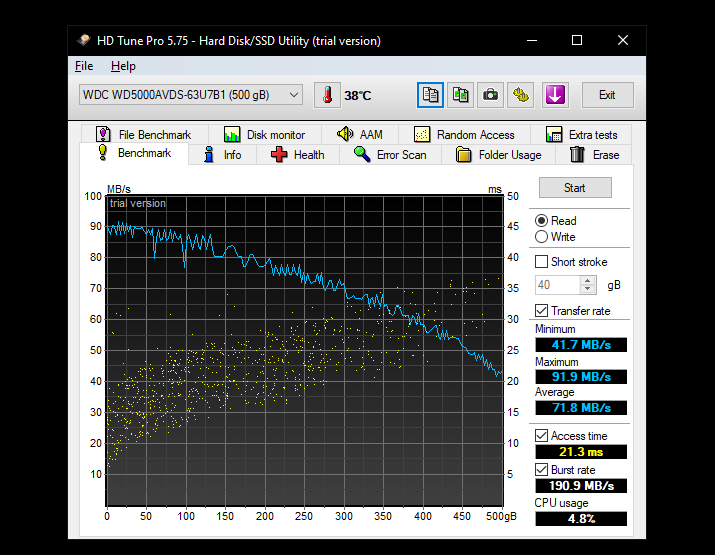Image resolution: width=715 pixels, height=555 pixels.
Task: Open options via the tools icon
Action: click(521, 95)
